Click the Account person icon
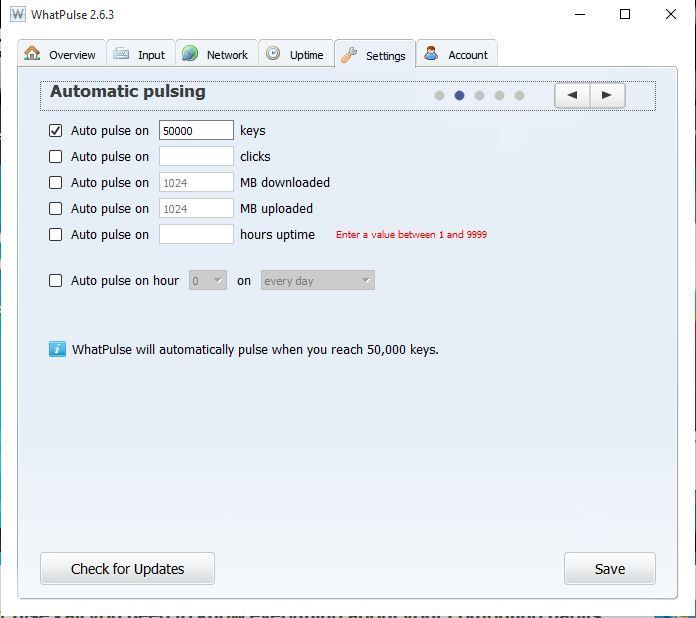The height and width of the screenshot is (618, 696). [x=431, y=53]
